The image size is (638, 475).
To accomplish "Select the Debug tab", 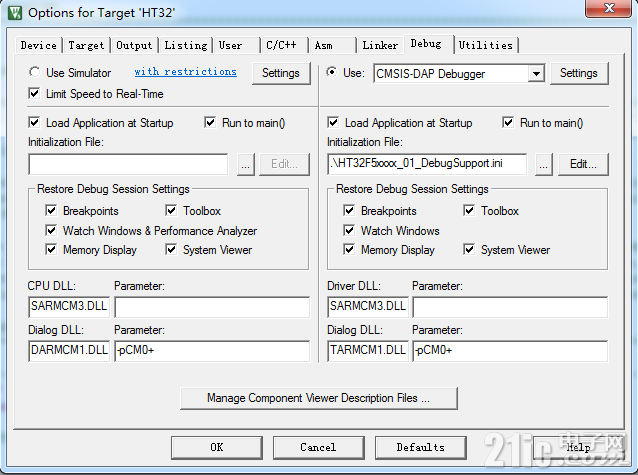I will (x=428, y=44).
